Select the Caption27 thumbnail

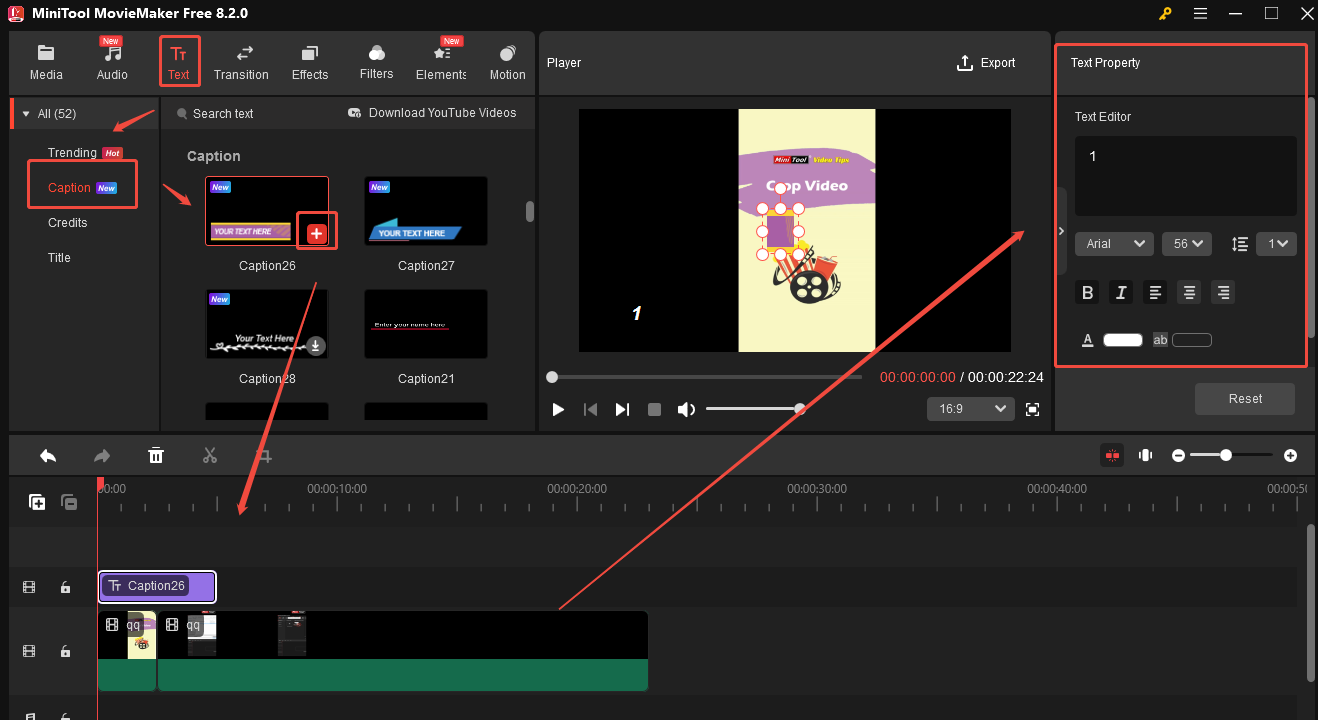click(426, 211)
